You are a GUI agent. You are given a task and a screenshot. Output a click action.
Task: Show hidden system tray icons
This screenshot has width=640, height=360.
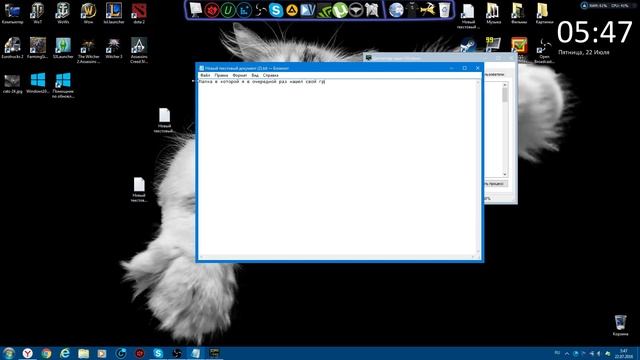[x=567, y=353]
